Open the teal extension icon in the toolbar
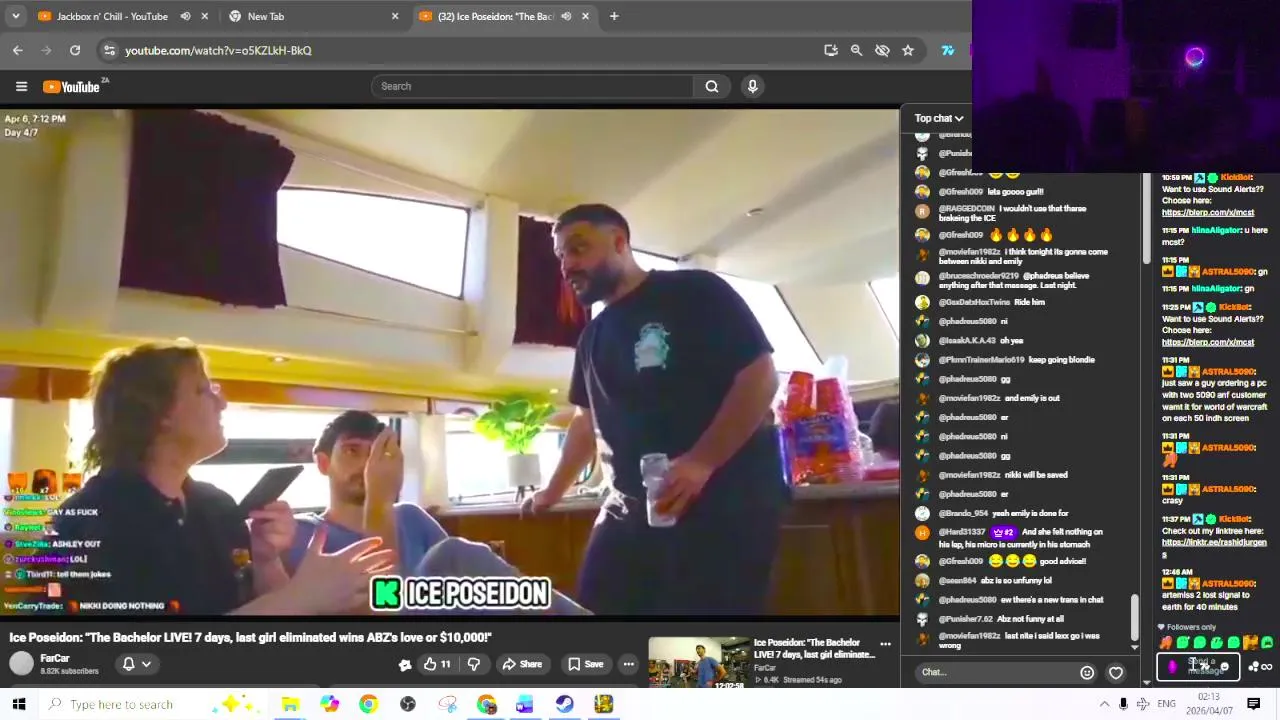 947,50
